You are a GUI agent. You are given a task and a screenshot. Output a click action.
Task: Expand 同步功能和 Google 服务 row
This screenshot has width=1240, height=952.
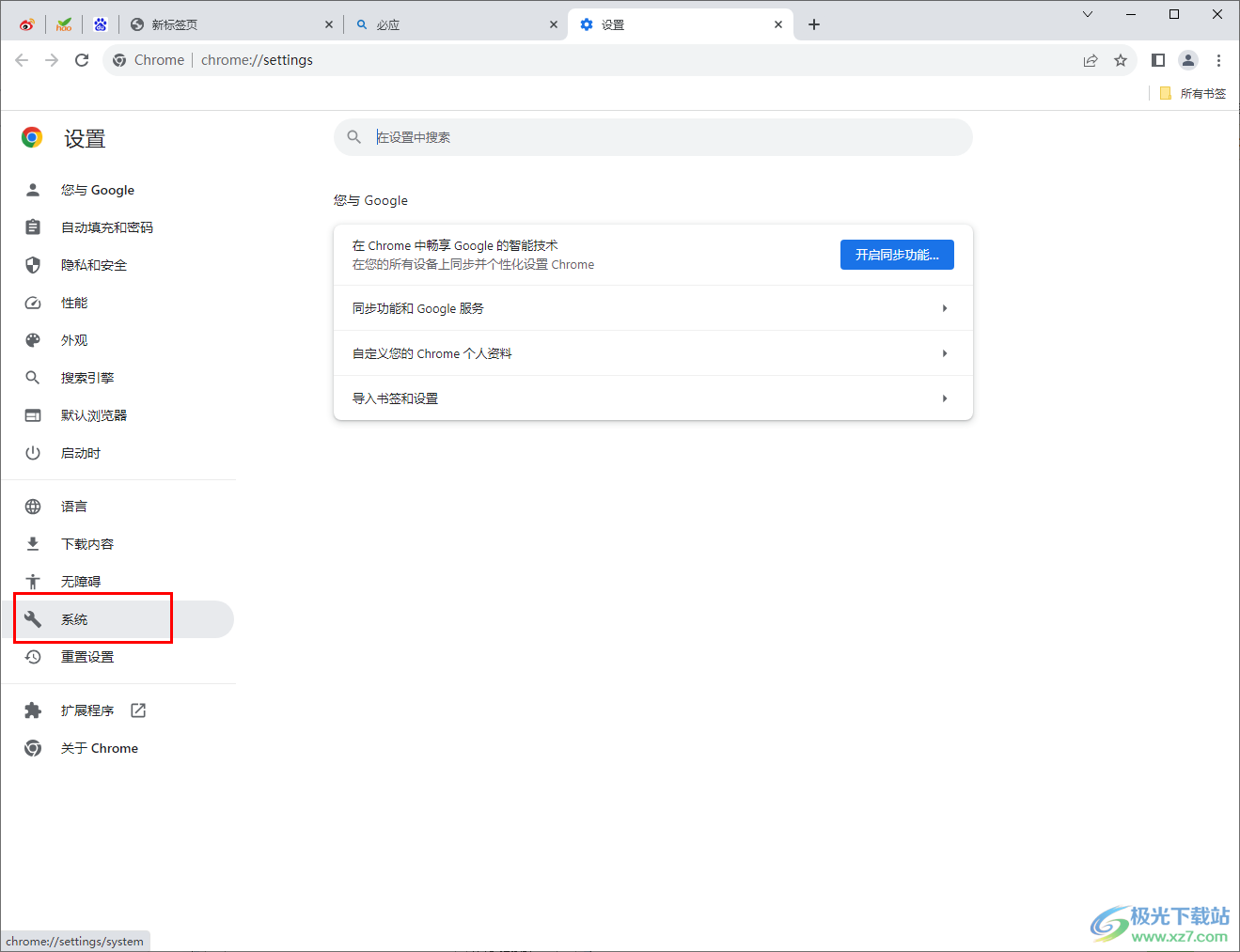[653, 308]
